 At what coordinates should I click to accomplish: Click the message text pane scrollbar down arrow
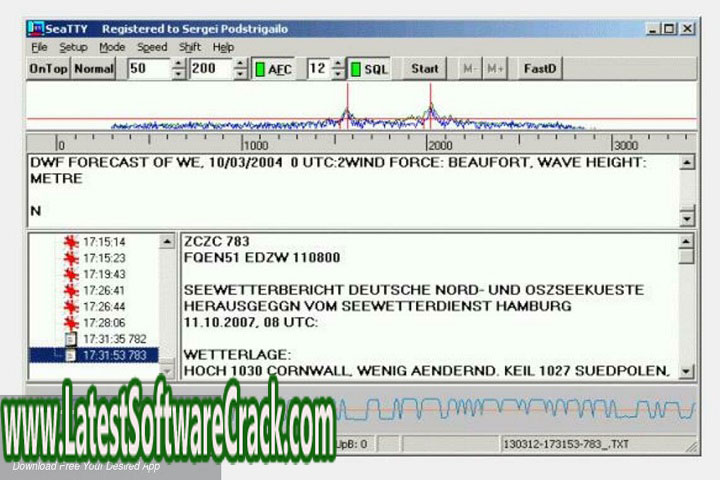point(686,371)
